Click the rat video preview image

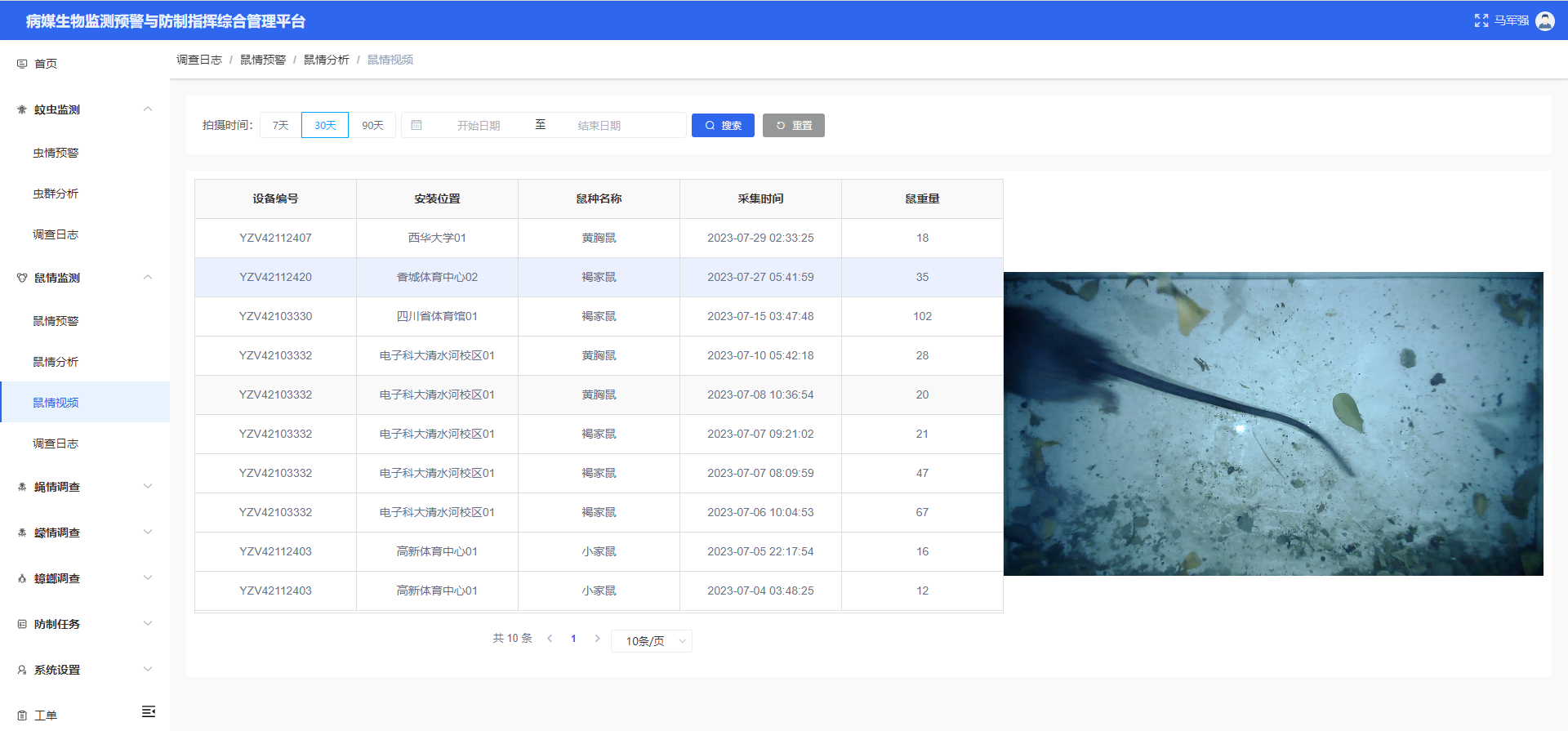(x=1273, y=424)
